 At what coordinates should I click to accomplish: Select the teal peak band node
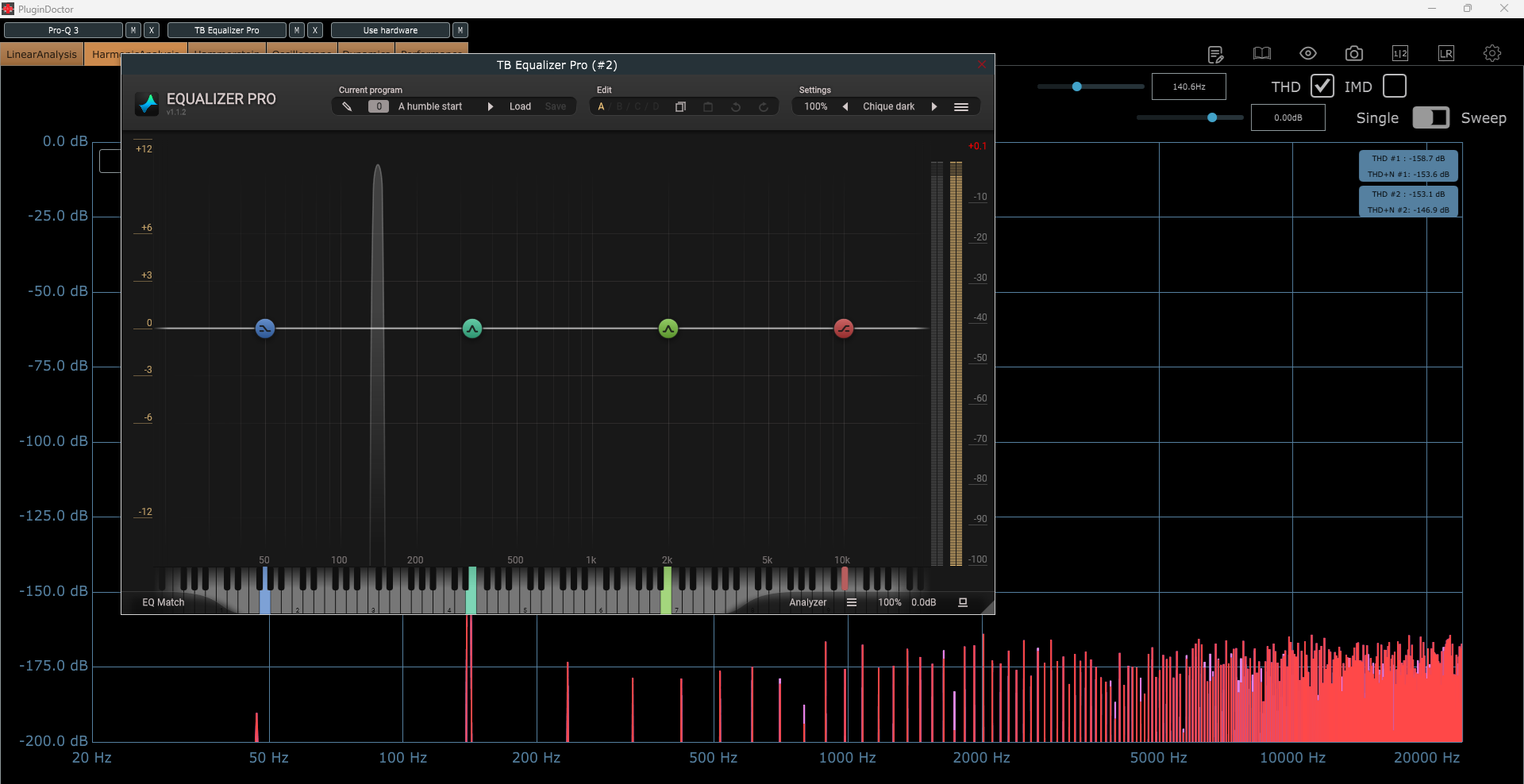472,328
